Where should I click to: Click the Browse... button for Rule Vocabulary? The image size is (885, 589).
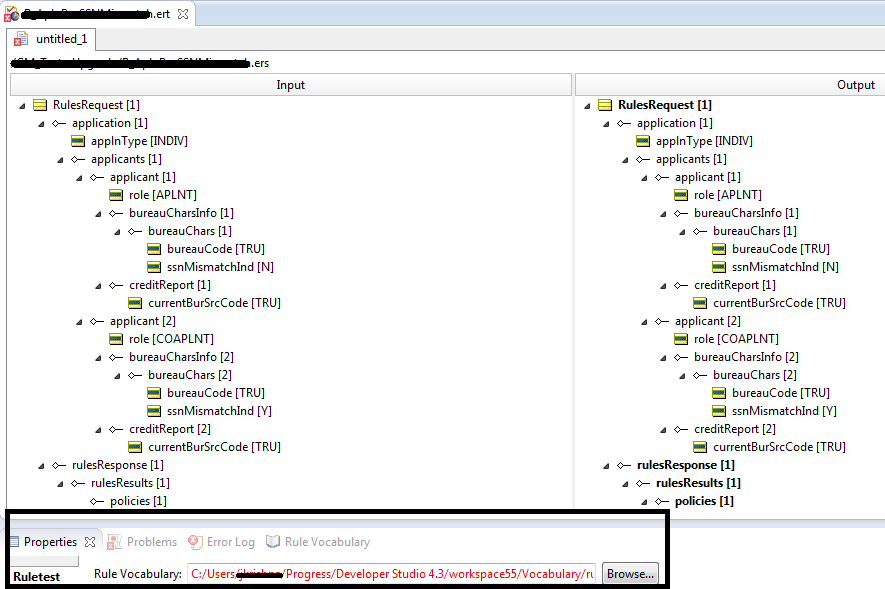pyautogui.click(x=630, y=574)
